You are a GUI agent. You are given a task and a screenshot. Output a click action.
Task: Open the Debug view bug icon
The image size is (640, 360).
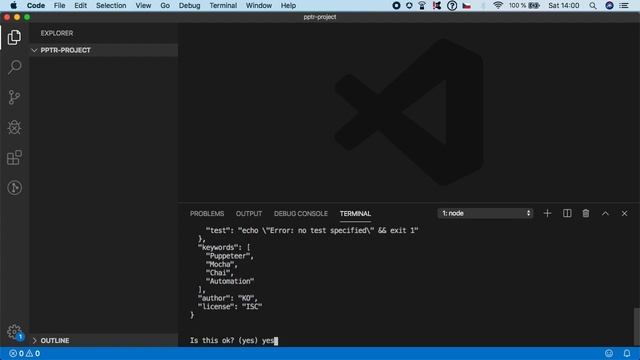pos(14,127)
